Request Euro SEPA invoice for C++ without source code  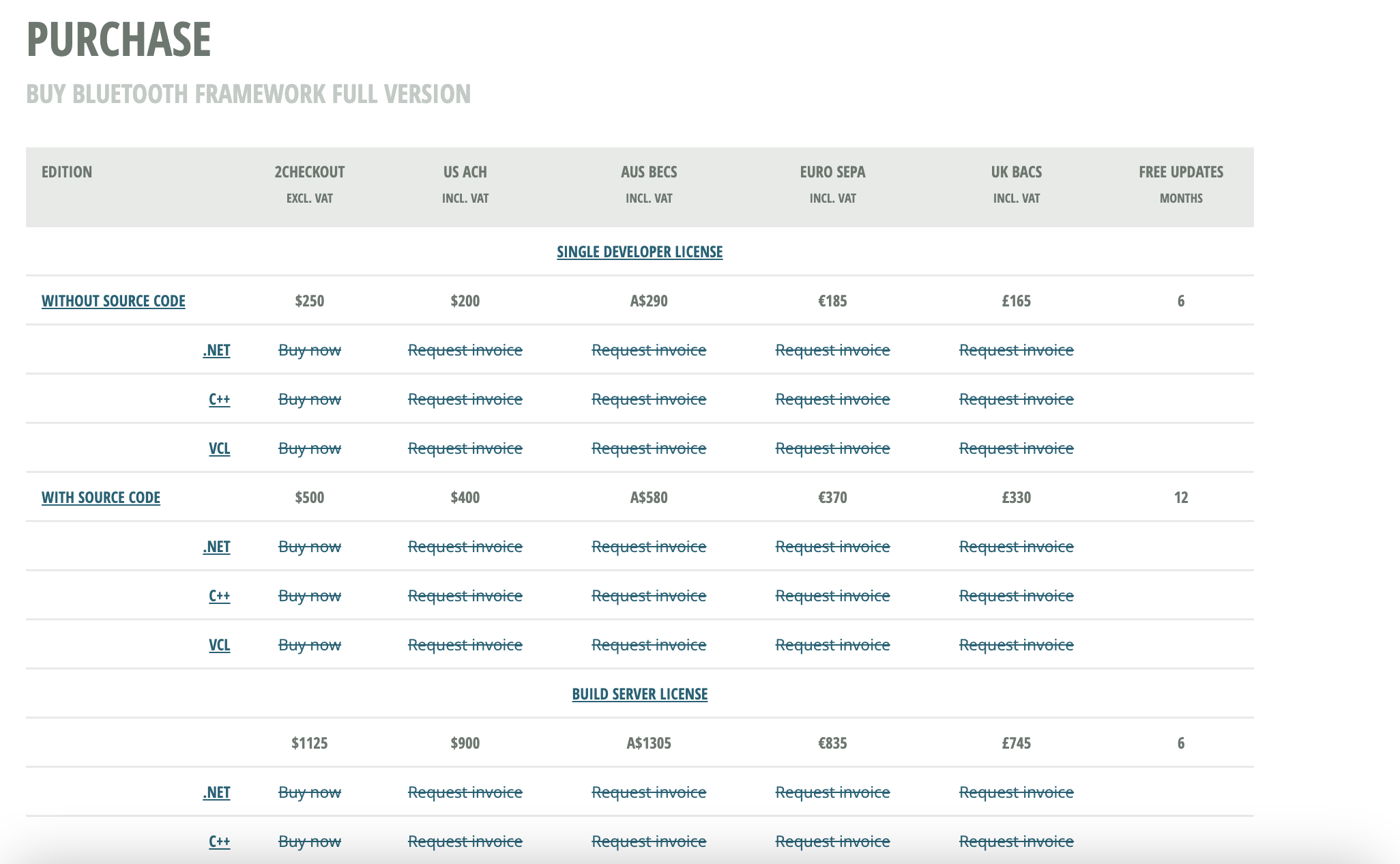(832, 399)
